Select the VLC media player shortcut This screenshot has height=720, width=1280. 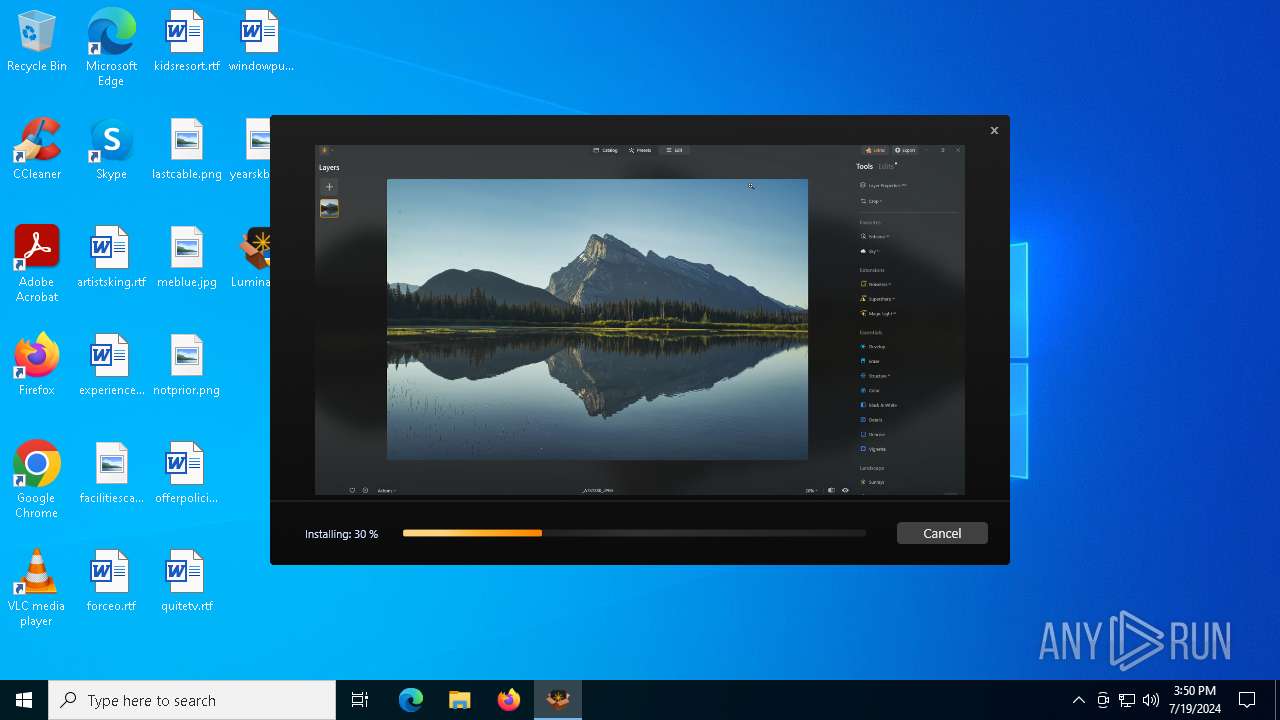coord(37,588)
